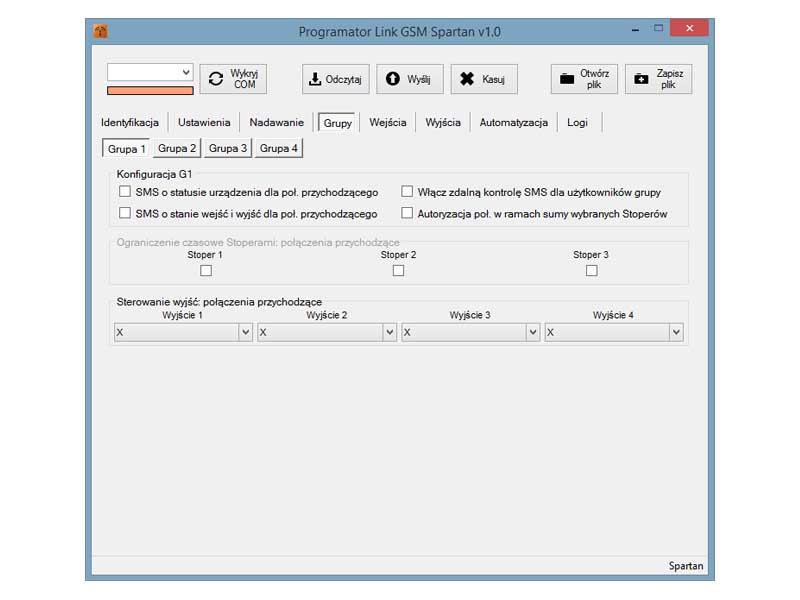
Task: Switch to Grupa 2 sub-tab
Action: (177, 148)
